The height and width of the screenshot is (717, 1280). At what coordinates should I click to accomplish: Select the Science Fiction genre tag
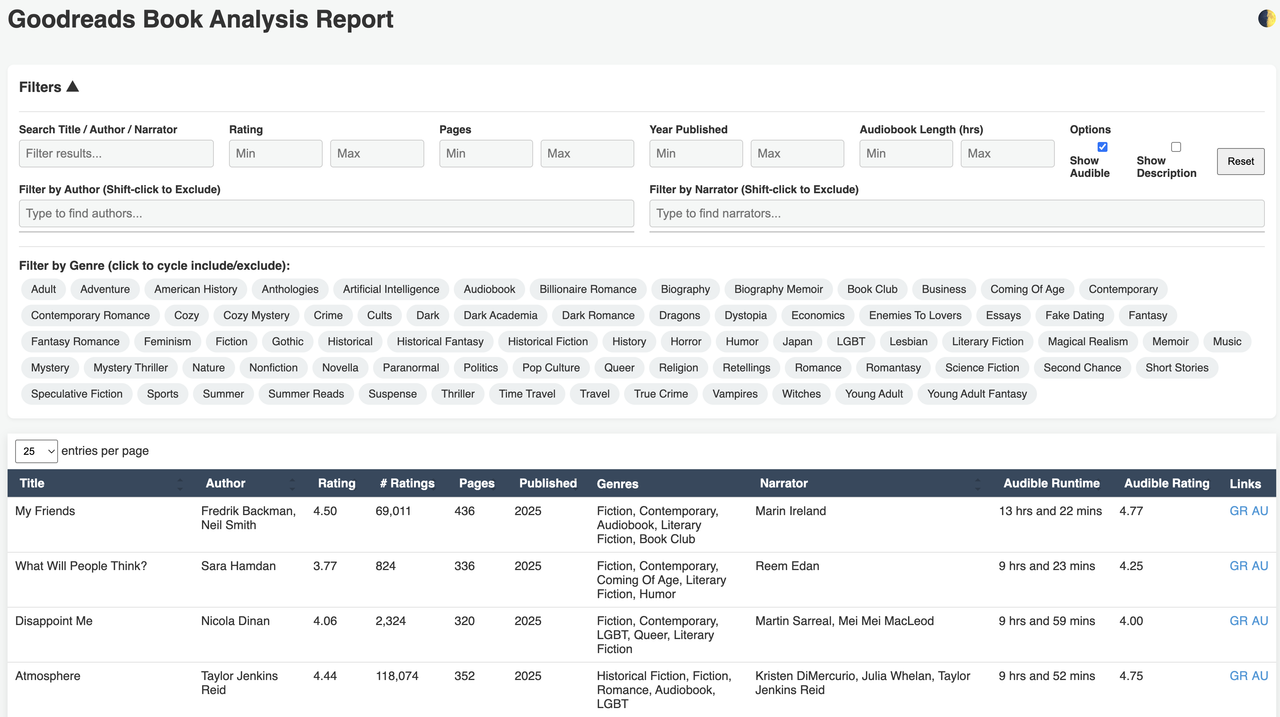(982, 367)
